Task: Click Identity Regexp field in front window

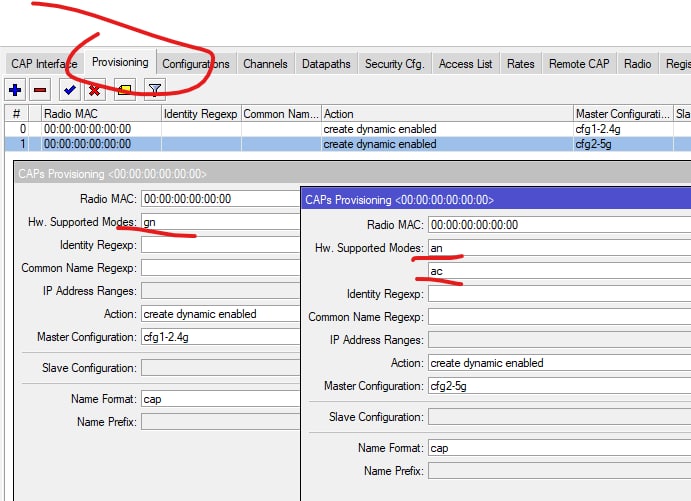Action: [x=559, y=293]
